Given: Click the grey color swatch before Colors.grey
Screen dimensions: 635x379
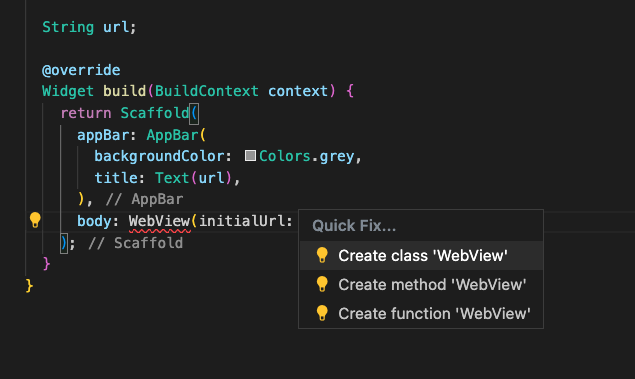Looking at the screenshot, I should click(x=250, y=155).
